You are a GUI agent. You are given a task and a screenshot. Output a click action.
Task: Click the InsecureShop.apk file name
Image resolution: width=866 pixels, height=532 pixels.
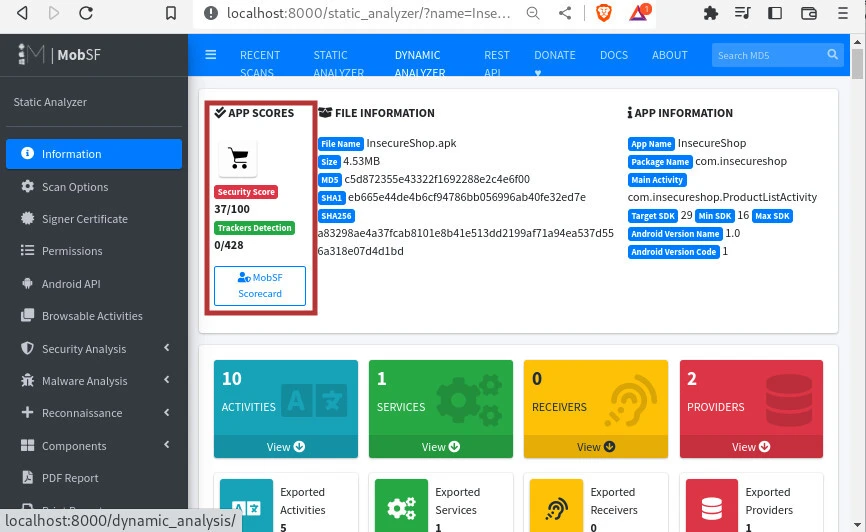[411, 143]
